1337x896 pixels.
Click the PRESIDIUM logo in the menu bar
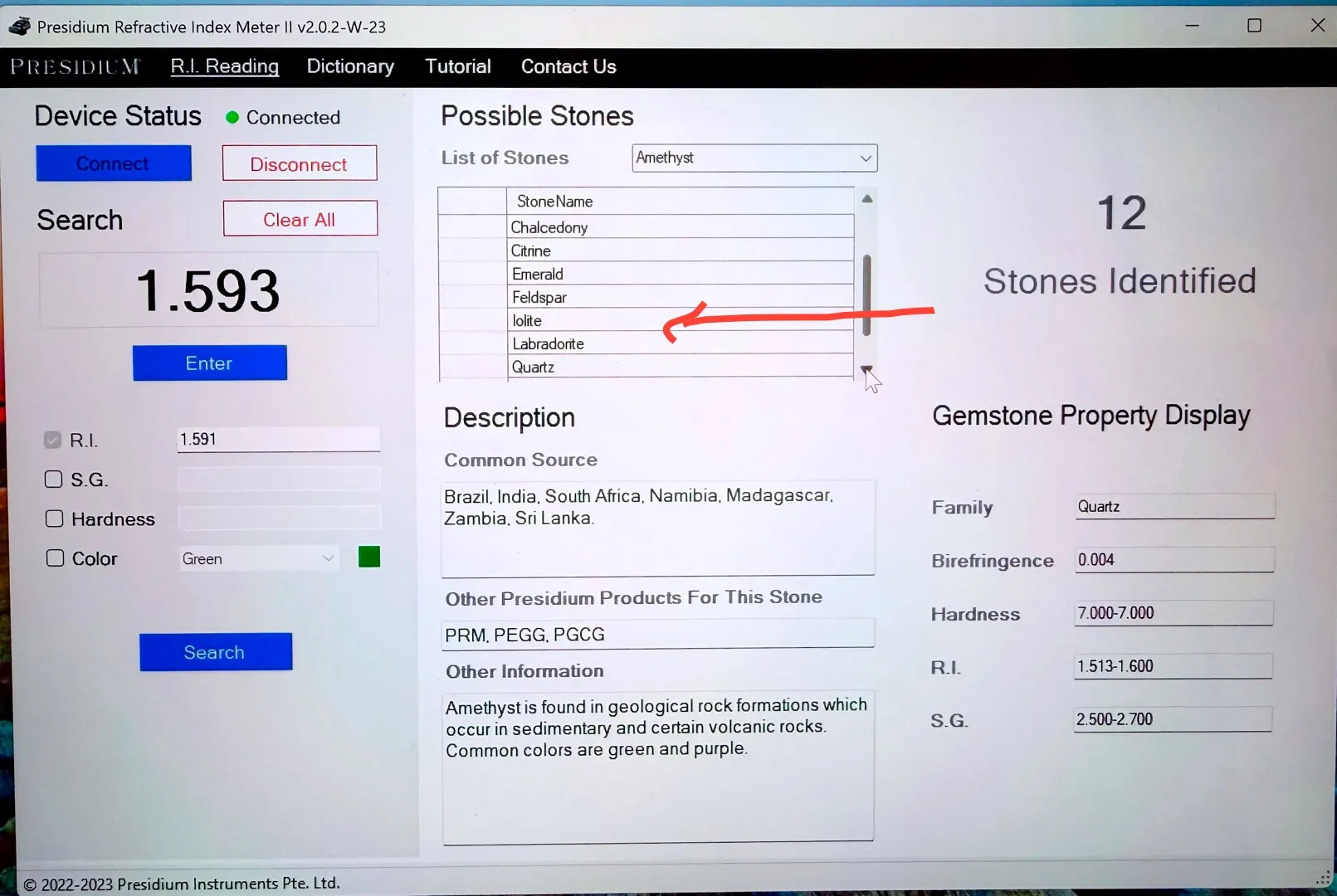pyautogui.click(x=75, y=67)
